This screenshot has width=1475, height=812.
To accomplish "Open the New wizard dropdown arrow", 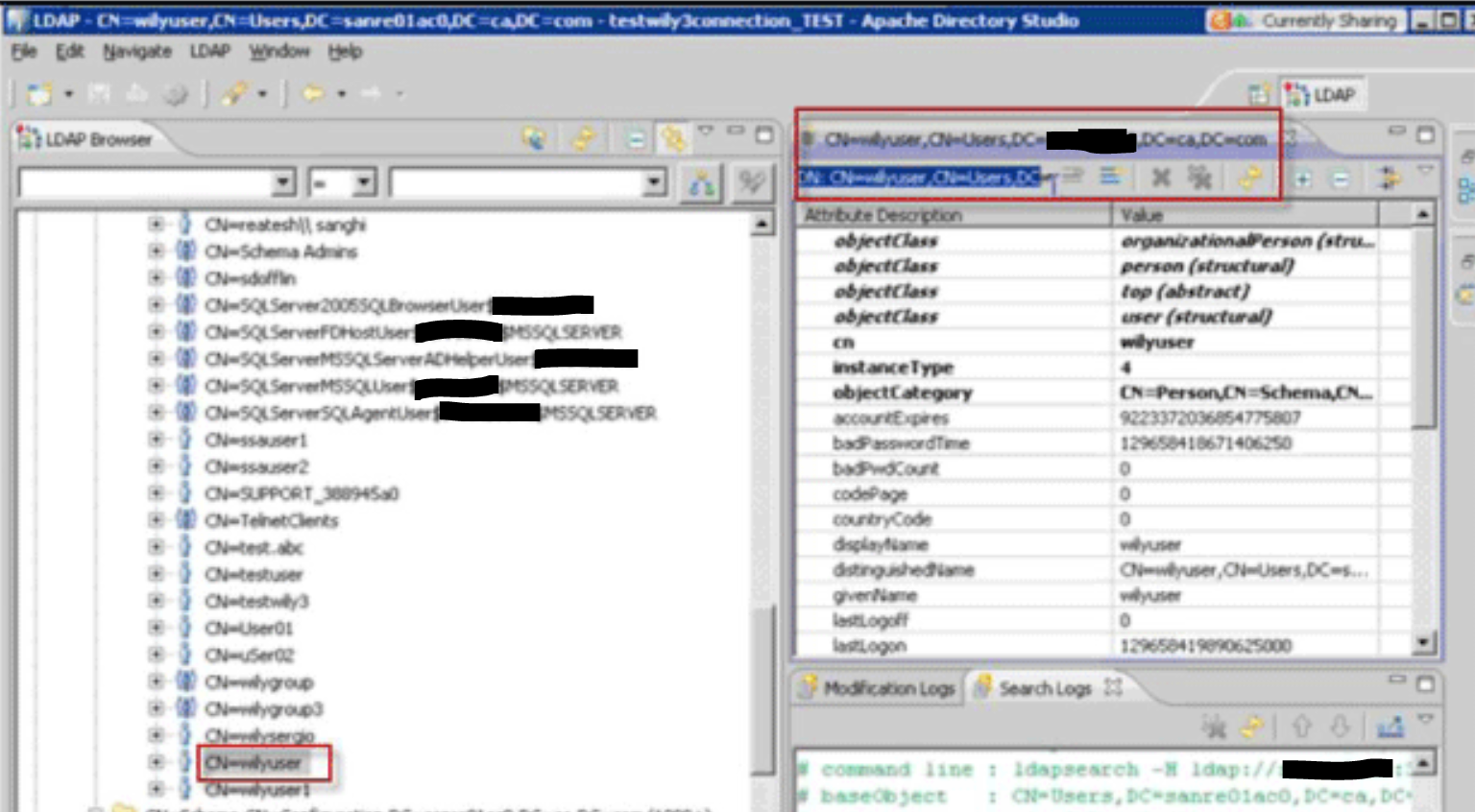I will click(x=68, y=94).
